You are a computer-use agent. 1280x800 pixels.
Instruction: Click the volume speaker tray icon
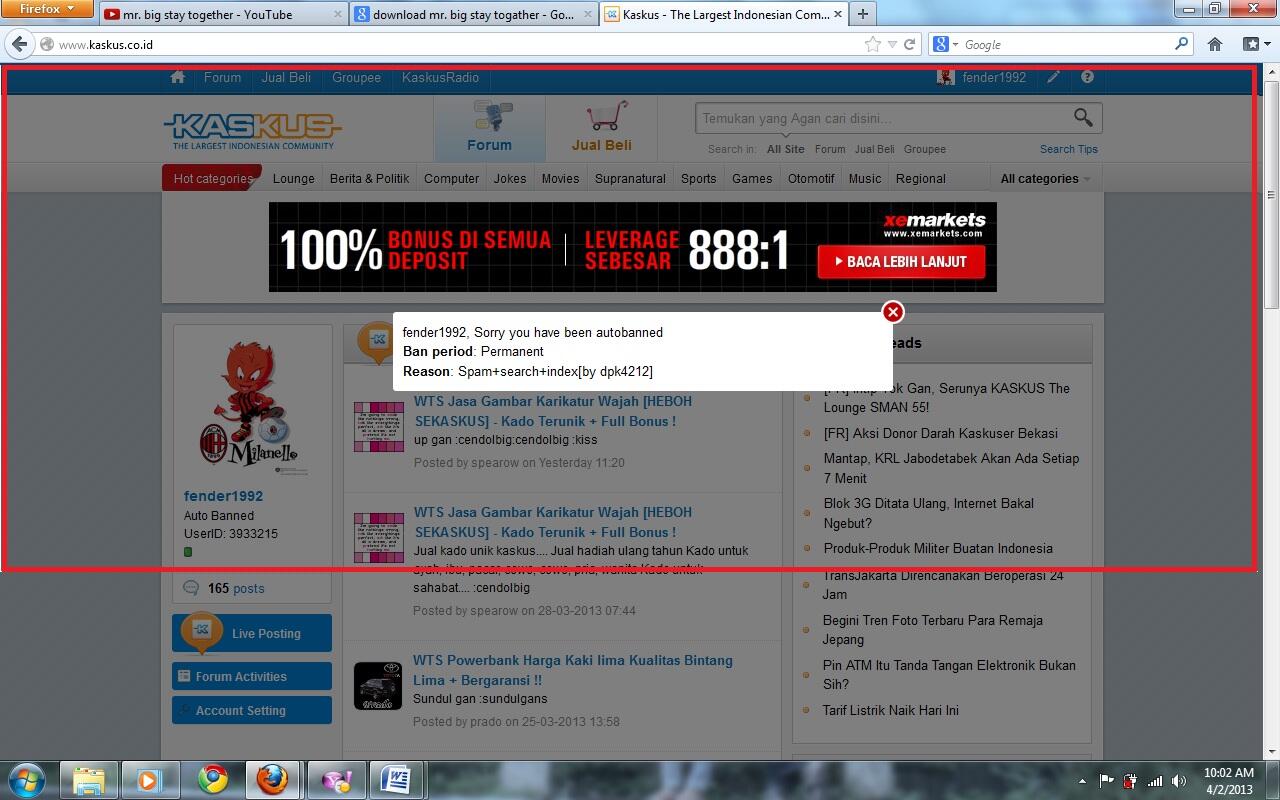[x=1180, y=781]
